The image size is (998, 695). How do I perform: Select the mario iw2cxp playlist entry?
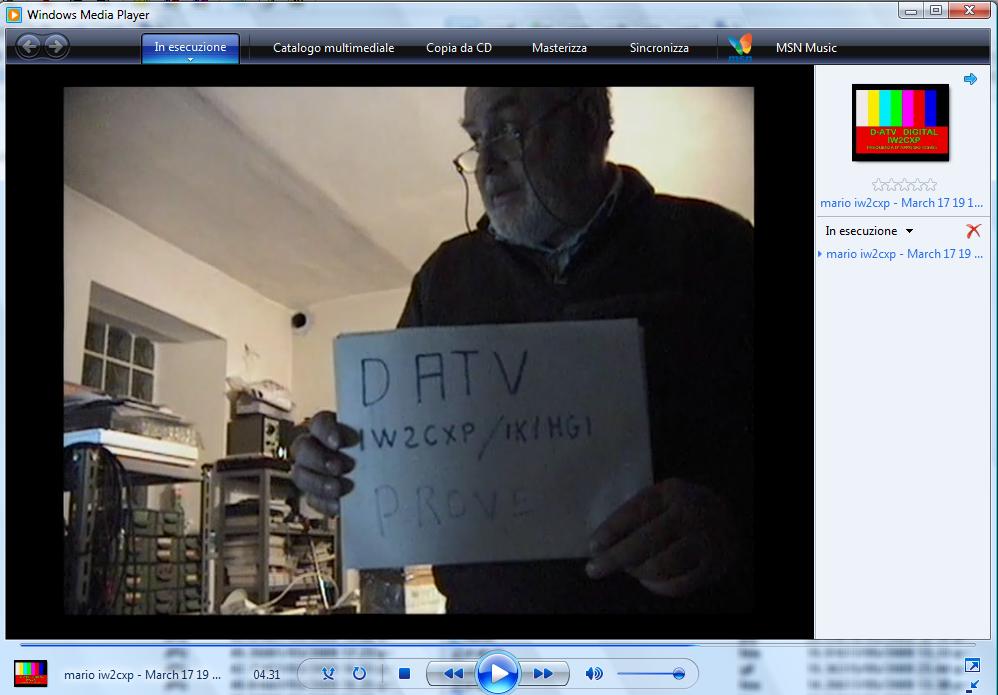904,254
